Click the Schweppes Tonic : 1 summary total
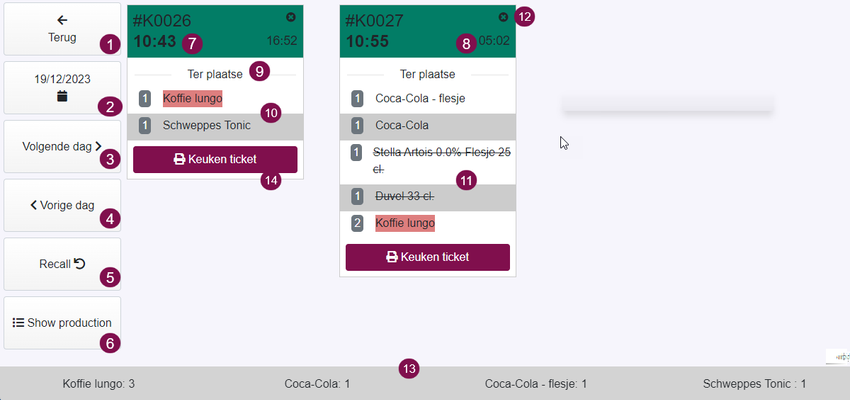This screenshot has height=400, width=850. coord(754,384)
